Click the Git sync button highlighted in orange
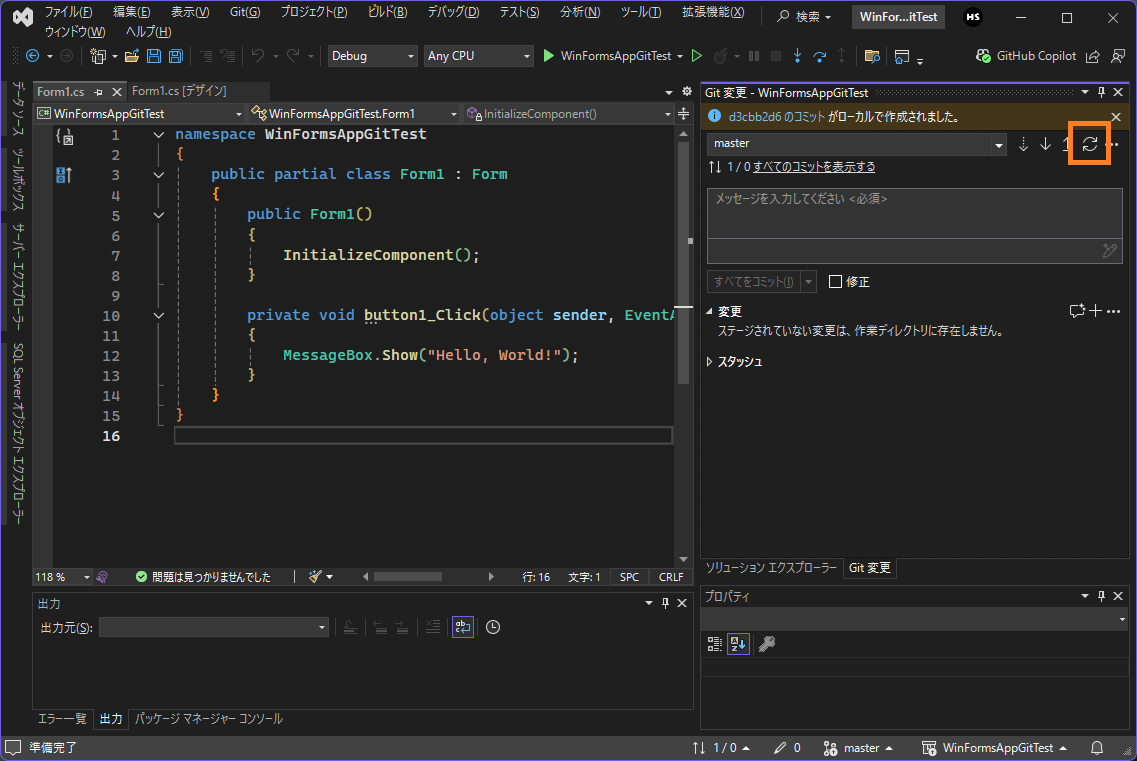This screenshot has height=761, width=1137. (1090, 144)
